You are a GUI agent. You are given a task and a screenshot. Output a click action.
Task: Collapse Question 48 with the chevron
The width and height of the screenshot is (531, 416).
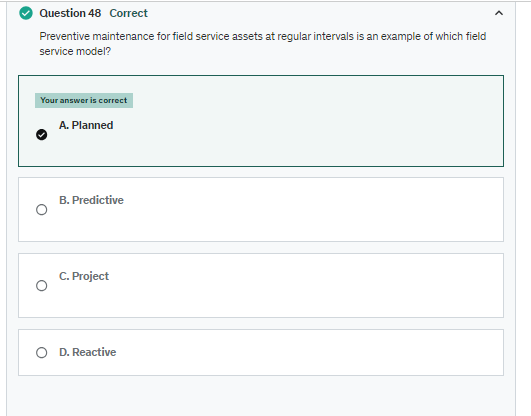[x=498, y=13]
